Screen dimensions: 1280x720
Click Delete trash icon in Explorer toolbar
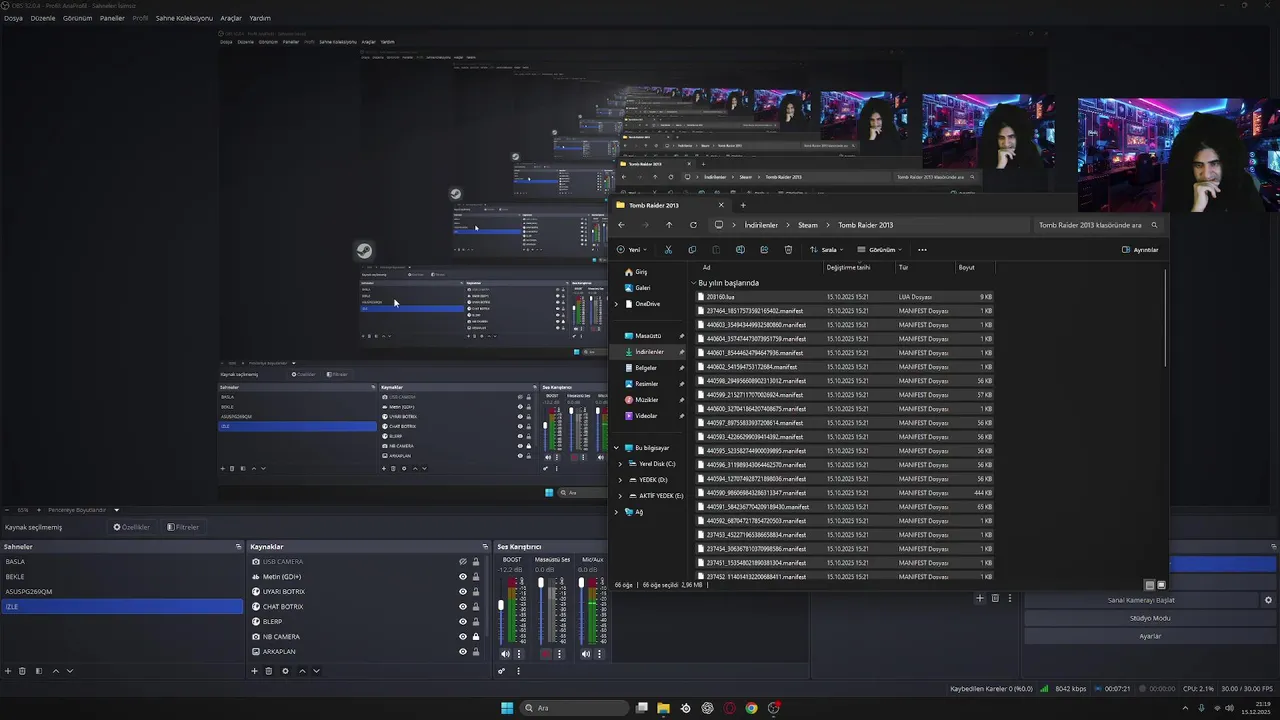788,250
